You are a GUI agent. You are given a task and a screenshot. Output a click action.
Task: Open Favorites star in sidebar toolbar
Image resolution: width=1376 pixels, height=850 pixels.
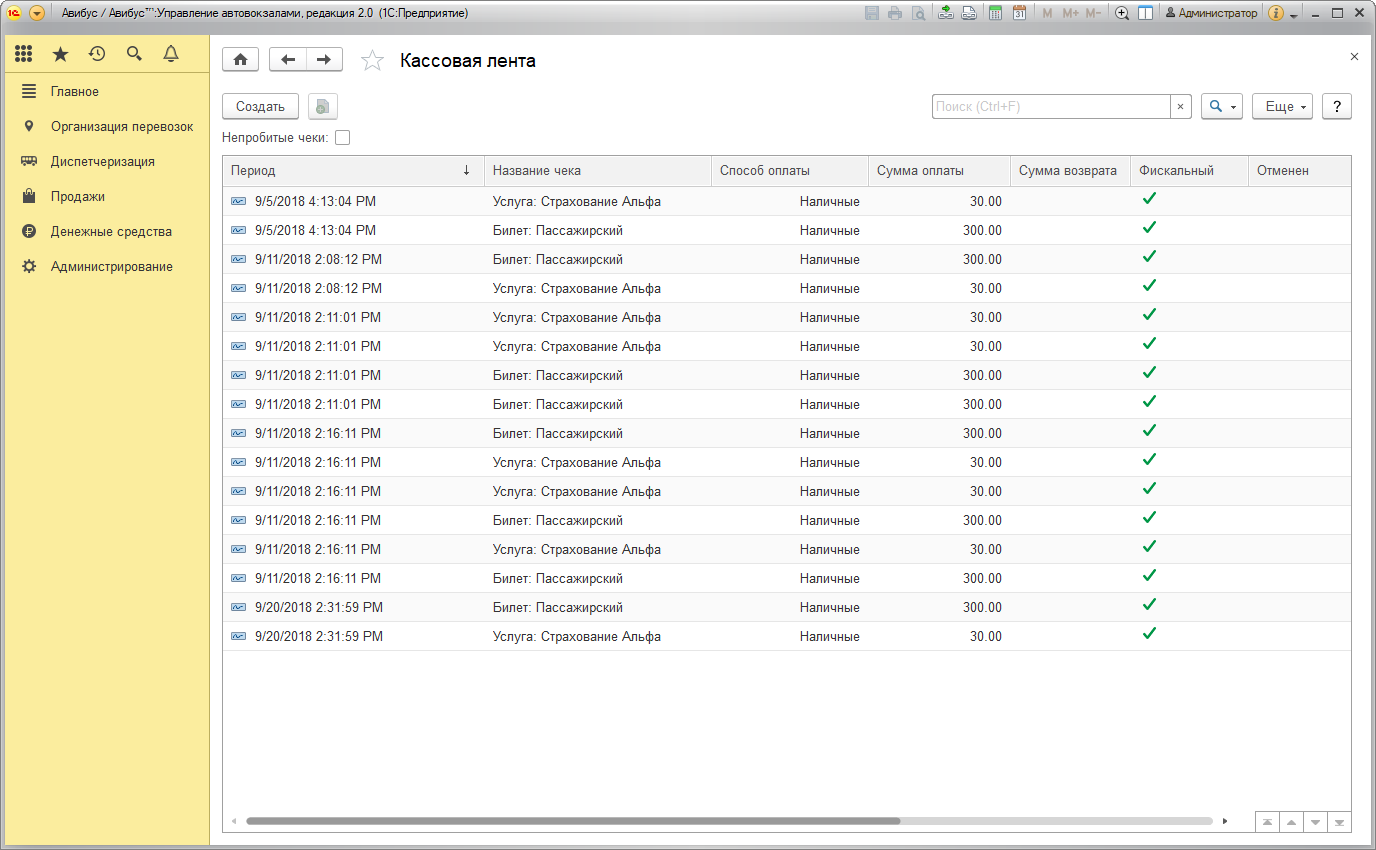click(60, 54)
